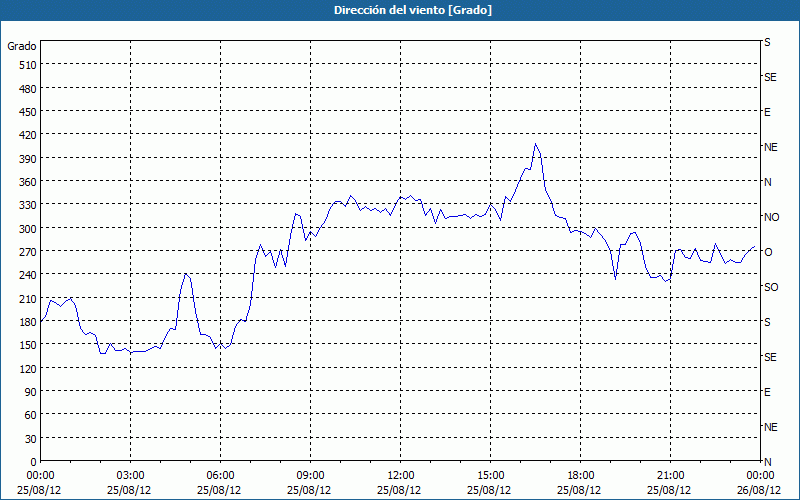The image size is (800, 500).
Task: Select the 'N' compass label level with 360
Action: pos(767,182)
